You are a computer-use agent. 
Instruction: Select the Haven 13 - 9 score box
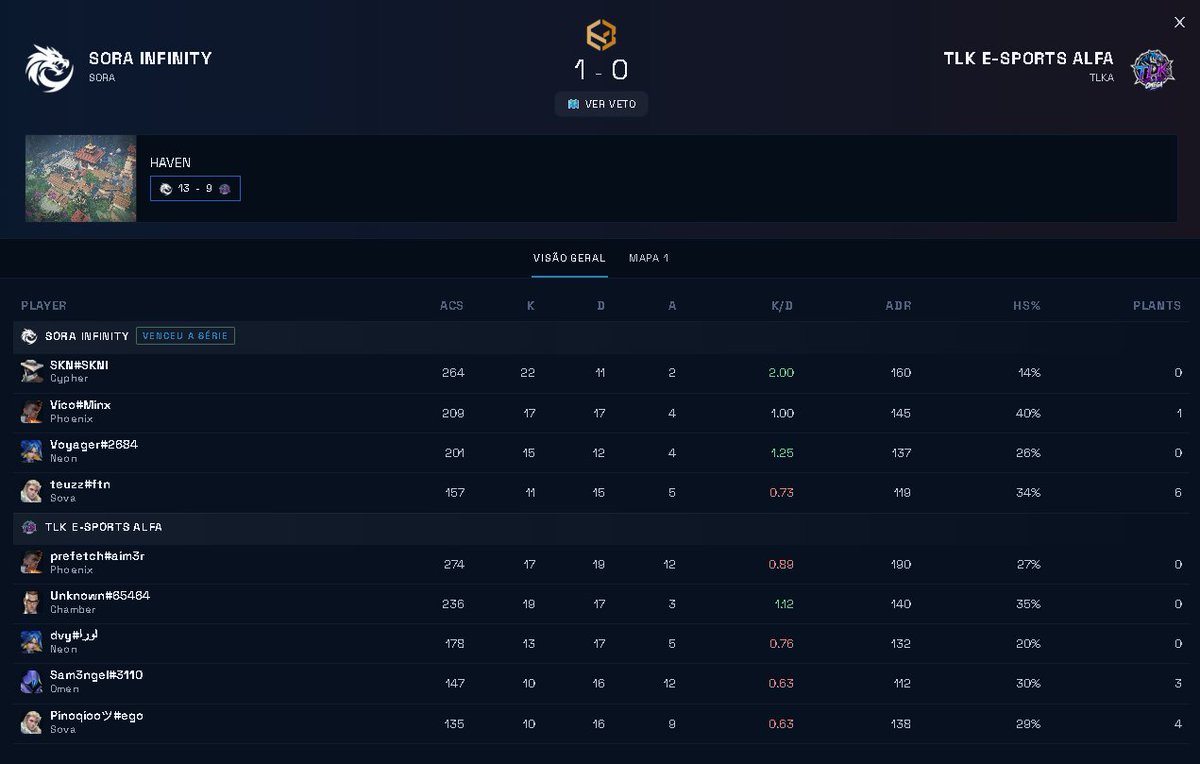(x=195, y=188)
